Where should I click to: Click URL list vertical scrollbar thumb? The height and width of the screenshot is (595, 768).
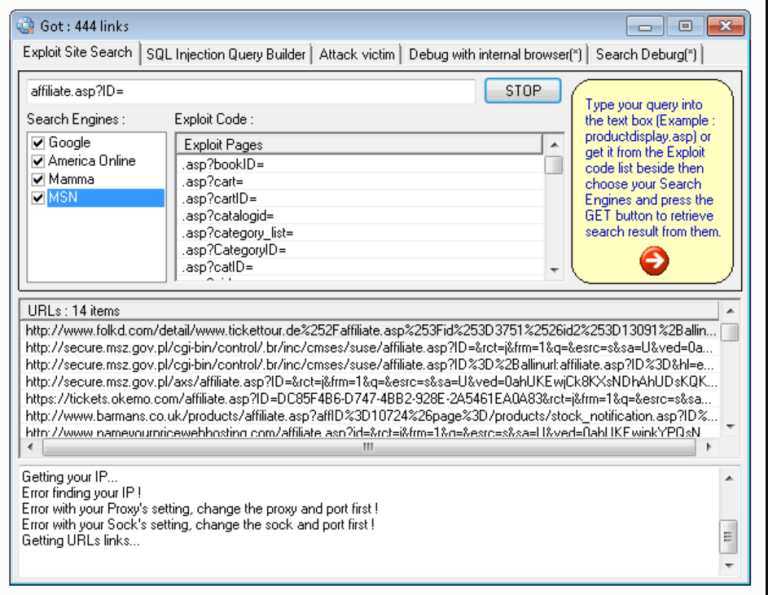[730, 332]
